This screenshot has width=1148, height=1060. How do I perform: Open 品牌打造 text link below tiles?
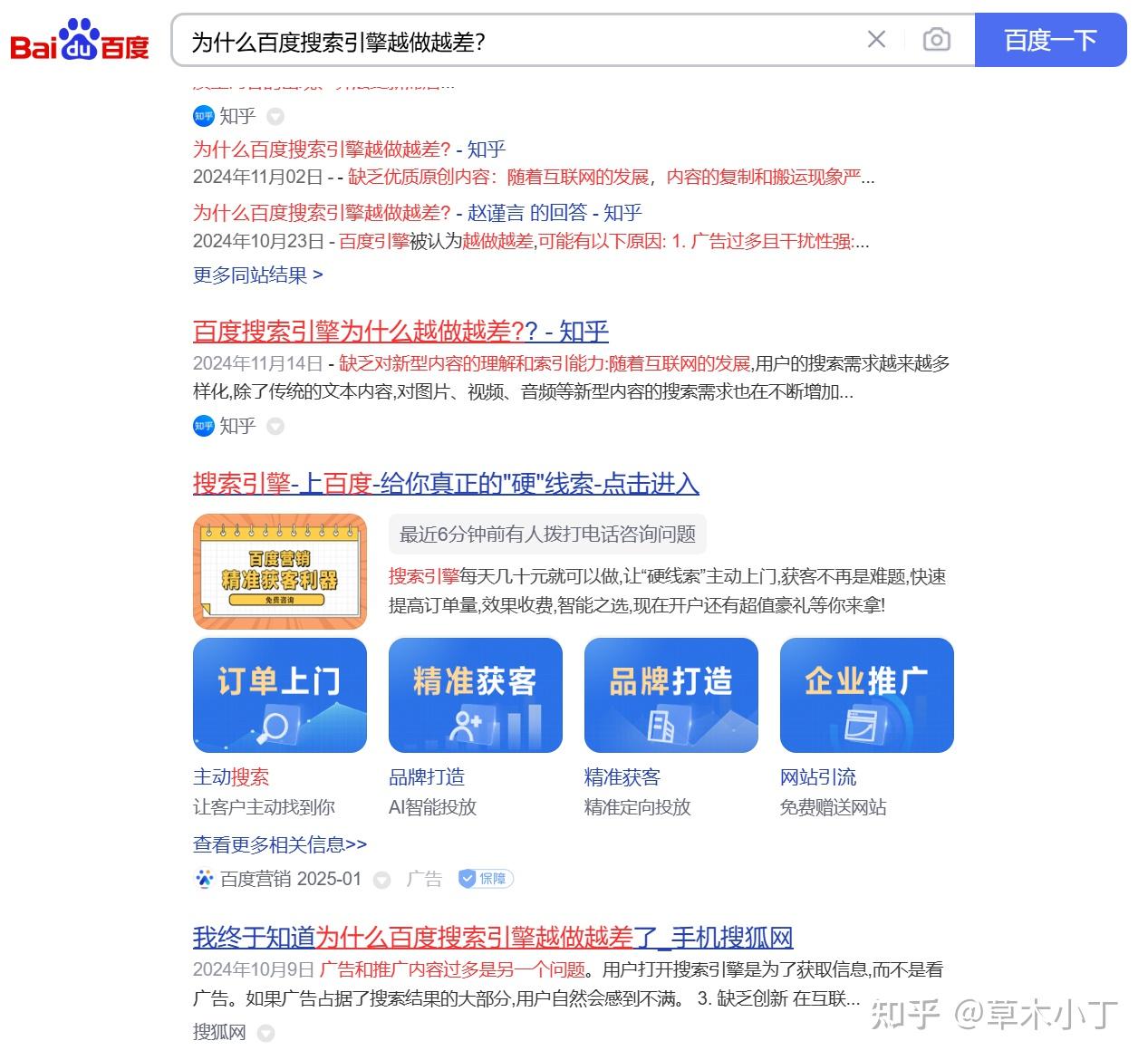(x=427, y=777)
